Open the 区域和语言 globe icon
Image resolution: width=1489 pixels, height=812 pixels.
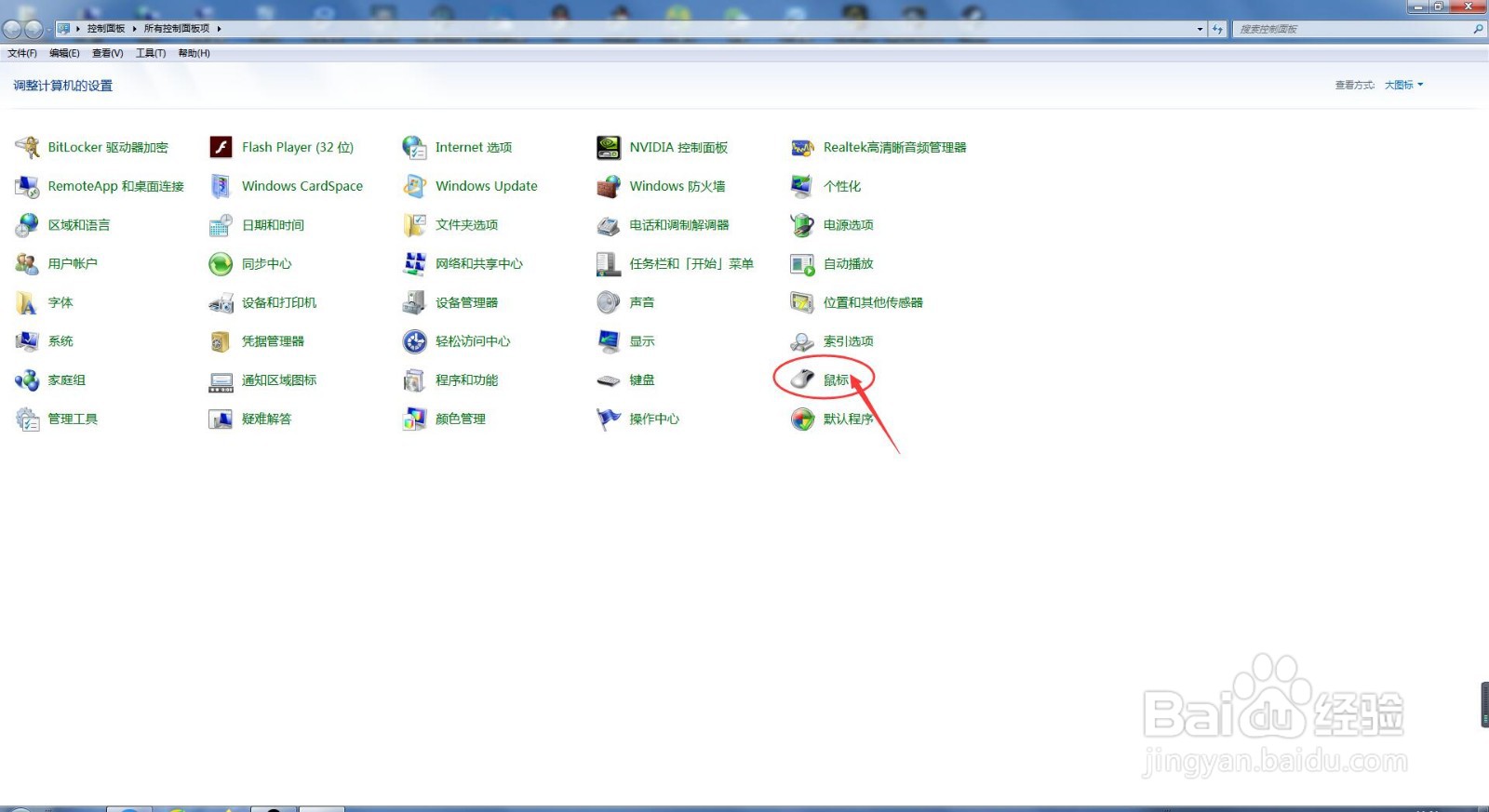click(x=27, y=225)
